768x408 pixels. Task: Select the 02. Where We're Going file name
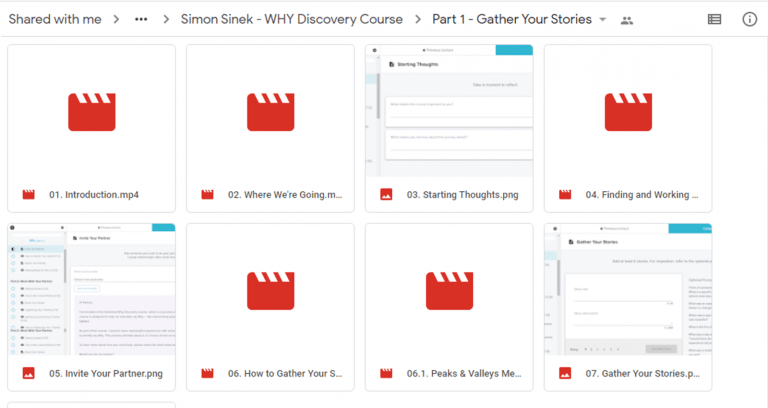pos(285,194)
